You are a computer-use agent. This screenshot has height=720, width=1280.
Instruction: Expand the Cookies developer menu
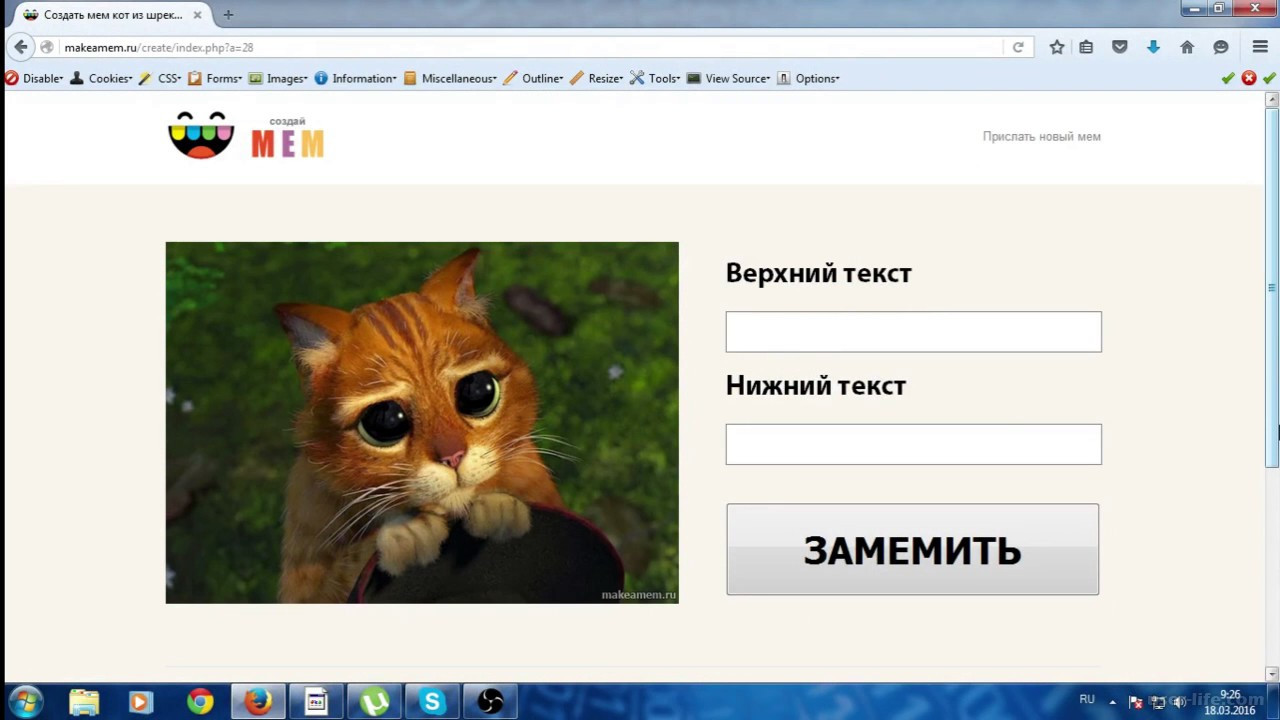tap(101, 78)
